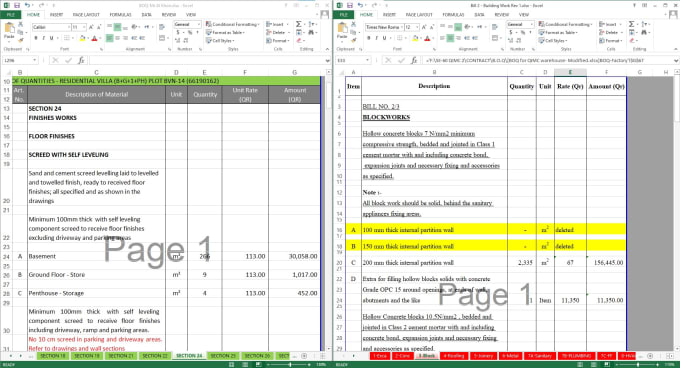Toggle Italic in right window

[376, 38]
